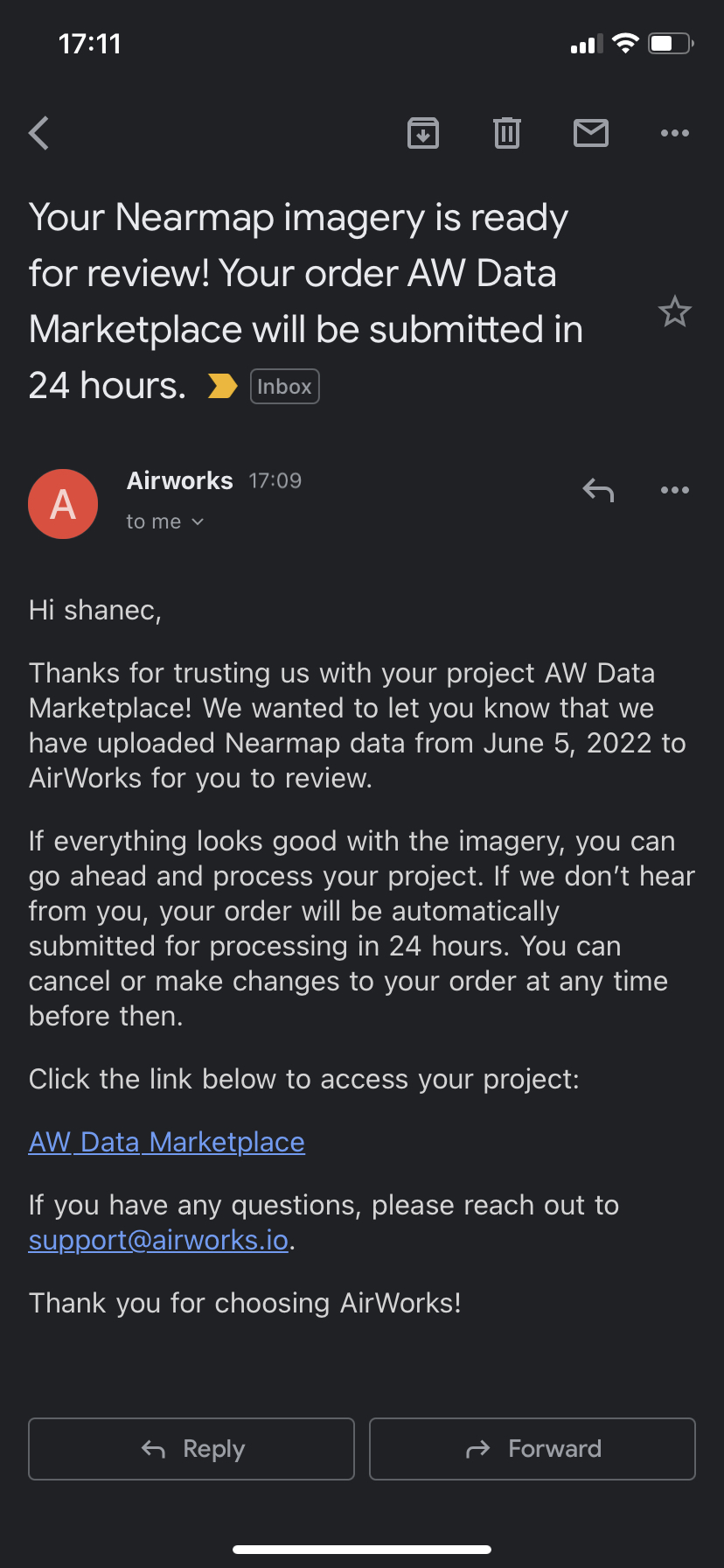Go back using the left chevron arrow
The height and width of the screenshot is (1568, 724).
[x=39, y=133]
